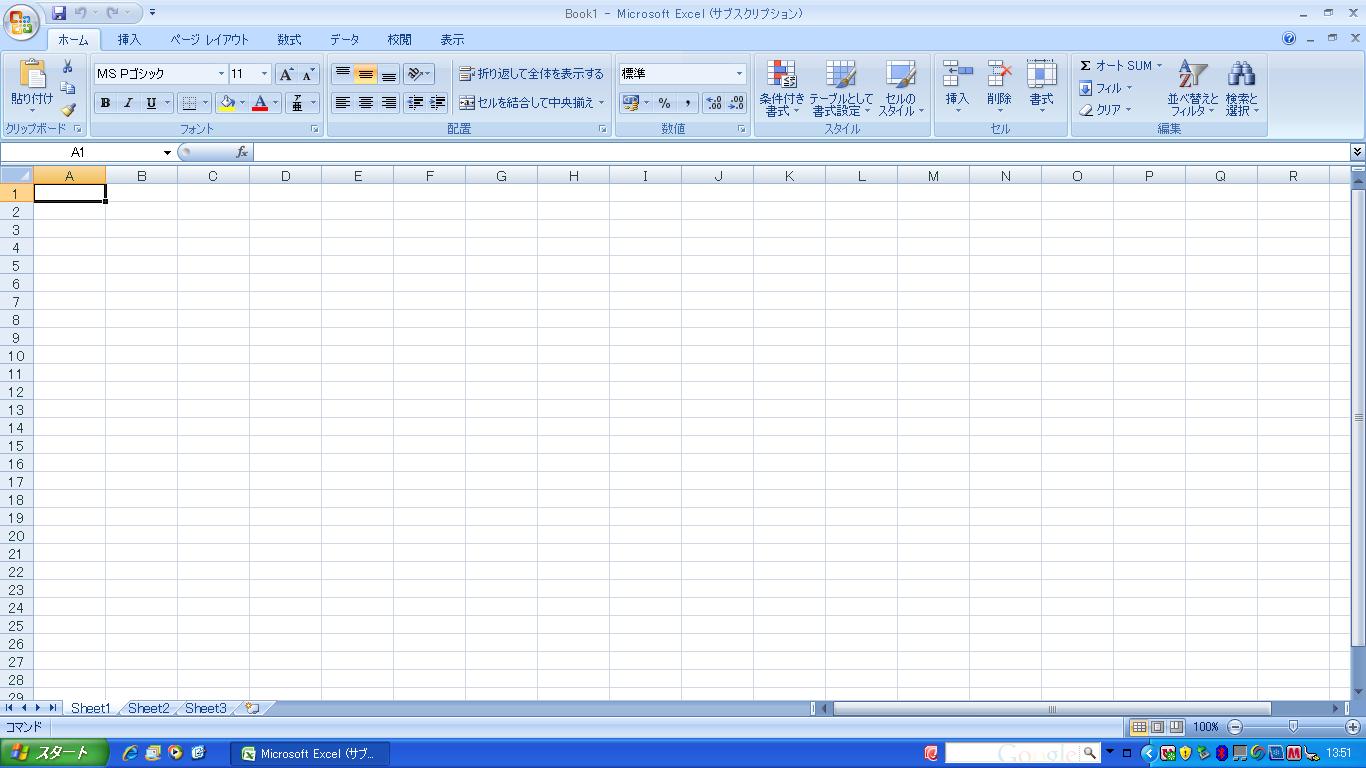Screen dimensions: 1366x768
Task: Open the Name Box dropdown arrow
Action: [167, 152]
